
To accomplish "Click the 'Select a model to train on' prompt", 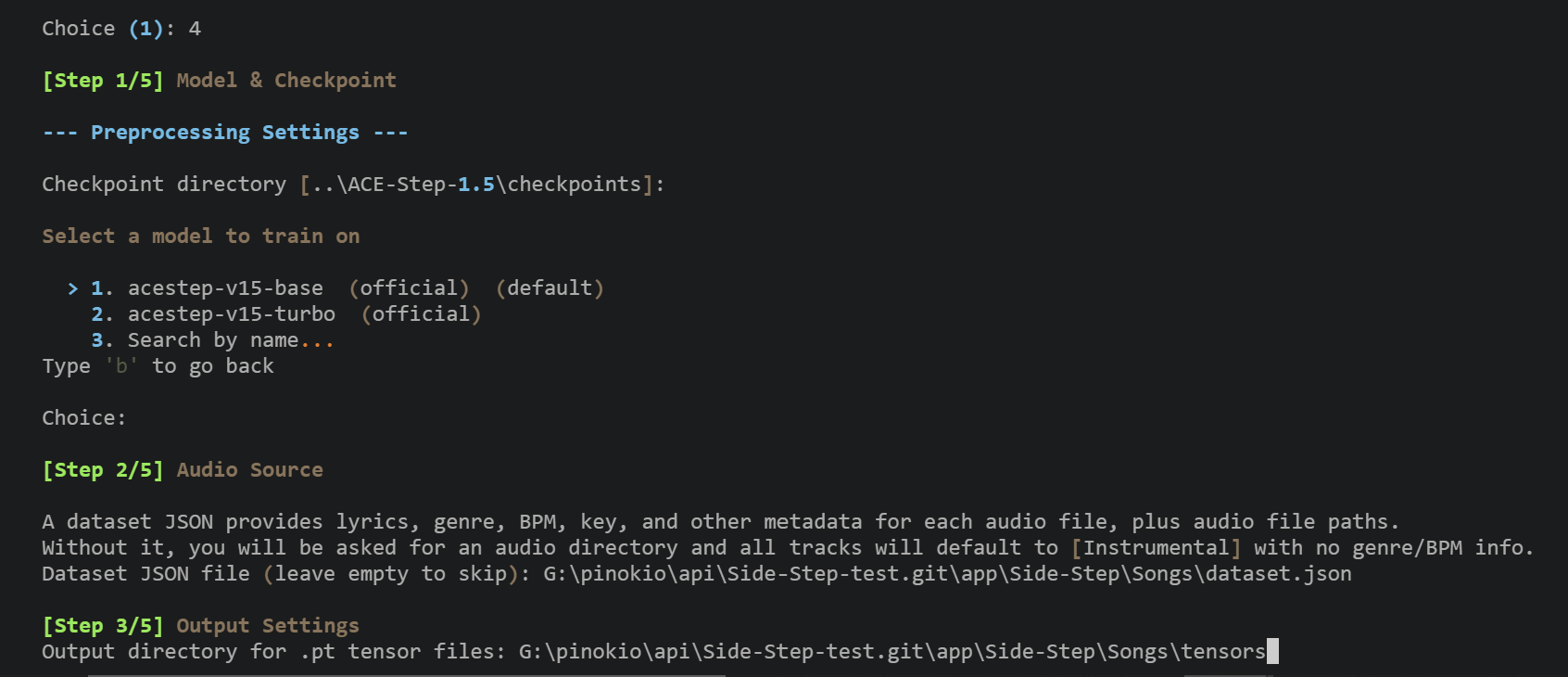I will click(x=200, y=236).
